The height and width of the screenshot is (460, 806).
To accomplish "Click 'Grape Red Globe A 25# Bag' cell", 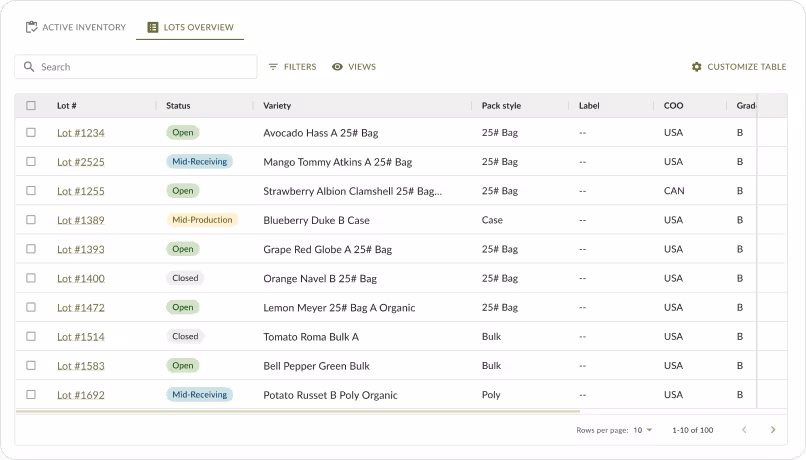I will pos(327,249).
